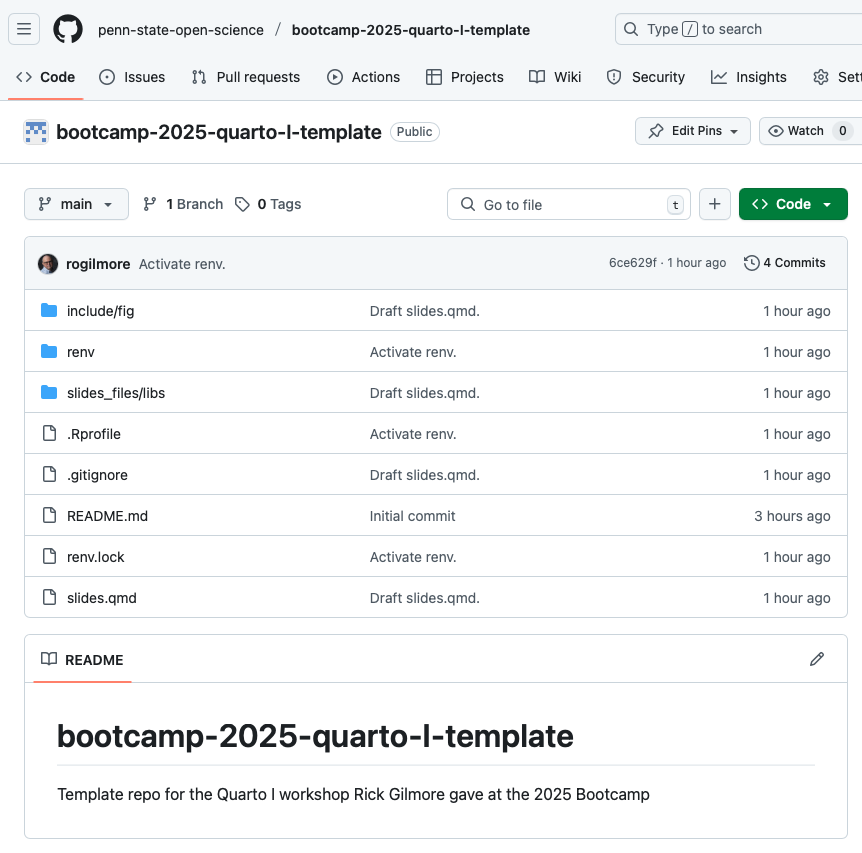Switch to the Issues tab
Viewport: 862px width, 853px height.
132,77
